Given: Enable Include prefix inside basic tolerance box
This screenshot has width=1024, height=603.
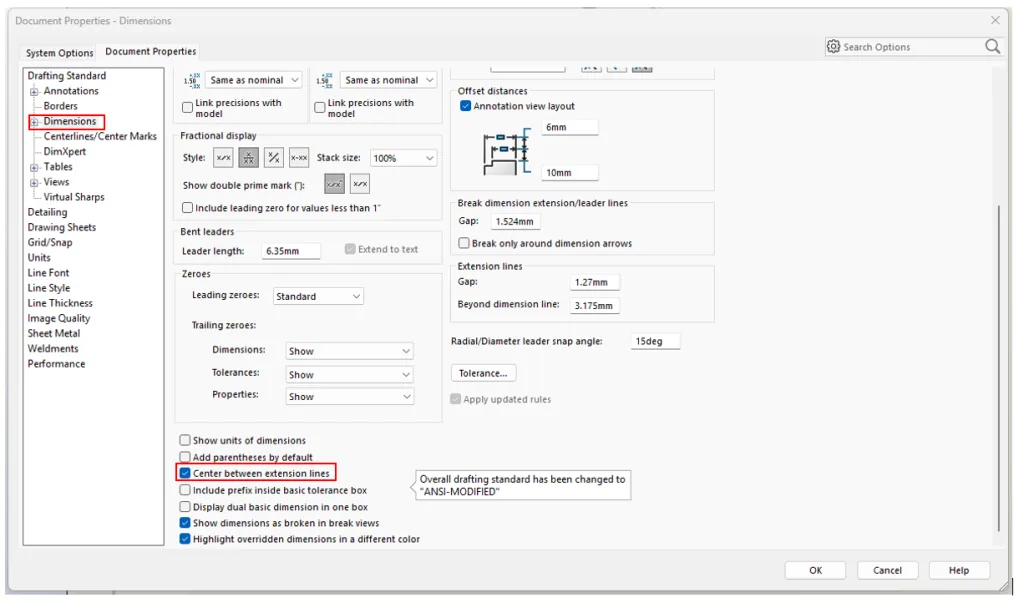Looking at the screenshot, I should pyautogui.click(x=185, y=490).
